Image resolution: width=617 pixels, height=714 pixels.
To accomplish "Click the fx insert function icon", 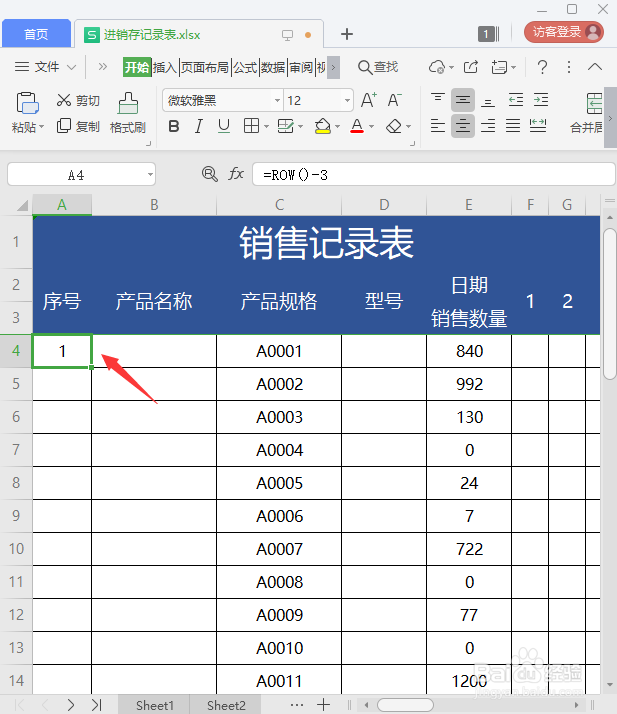I will (236, 173).
